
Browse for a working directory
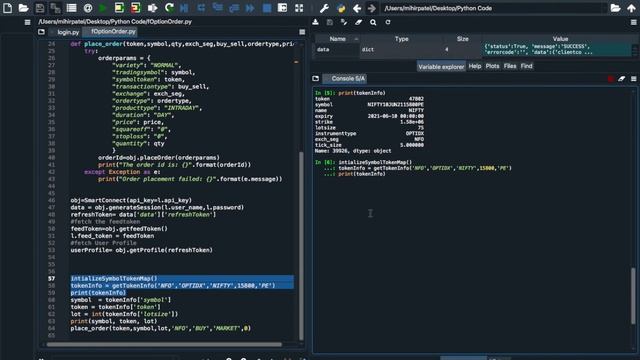click(616, 8)
